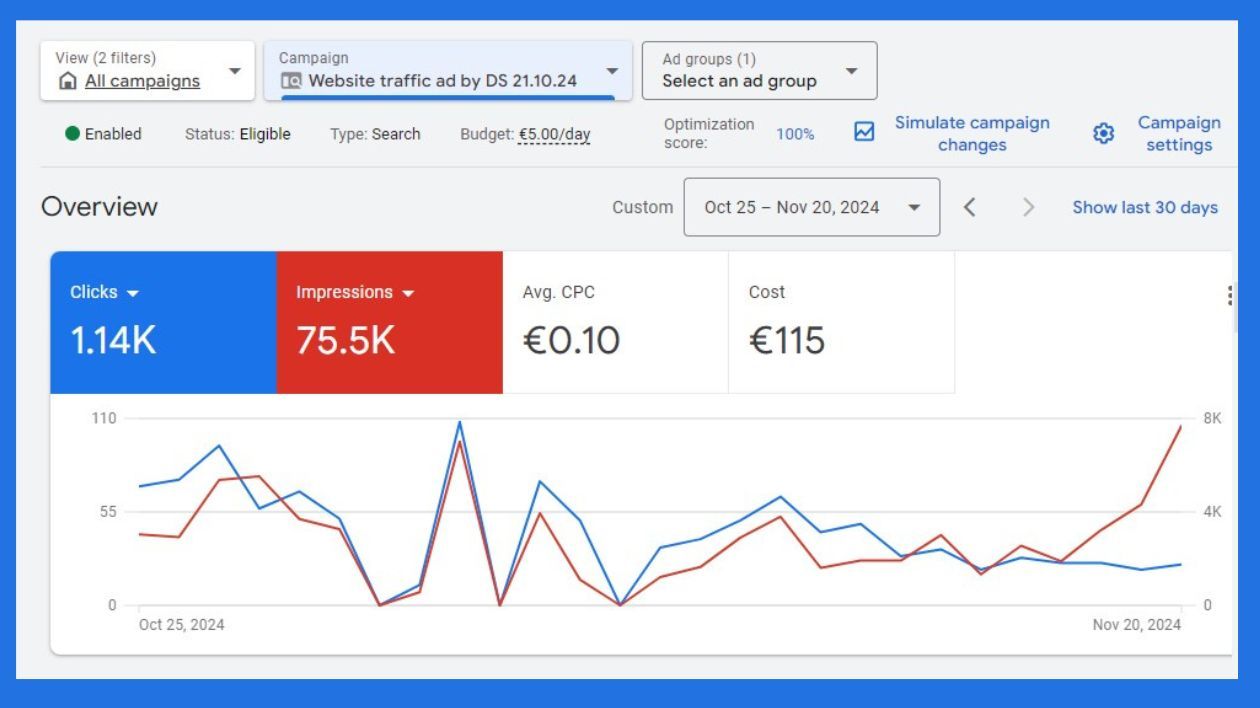Image resolution: width=1260 pixels, height=708 pixels.
Task: Click the search campaign icon beside Website traffic ad
Action: pyautogui.click(x=291, y=81)
